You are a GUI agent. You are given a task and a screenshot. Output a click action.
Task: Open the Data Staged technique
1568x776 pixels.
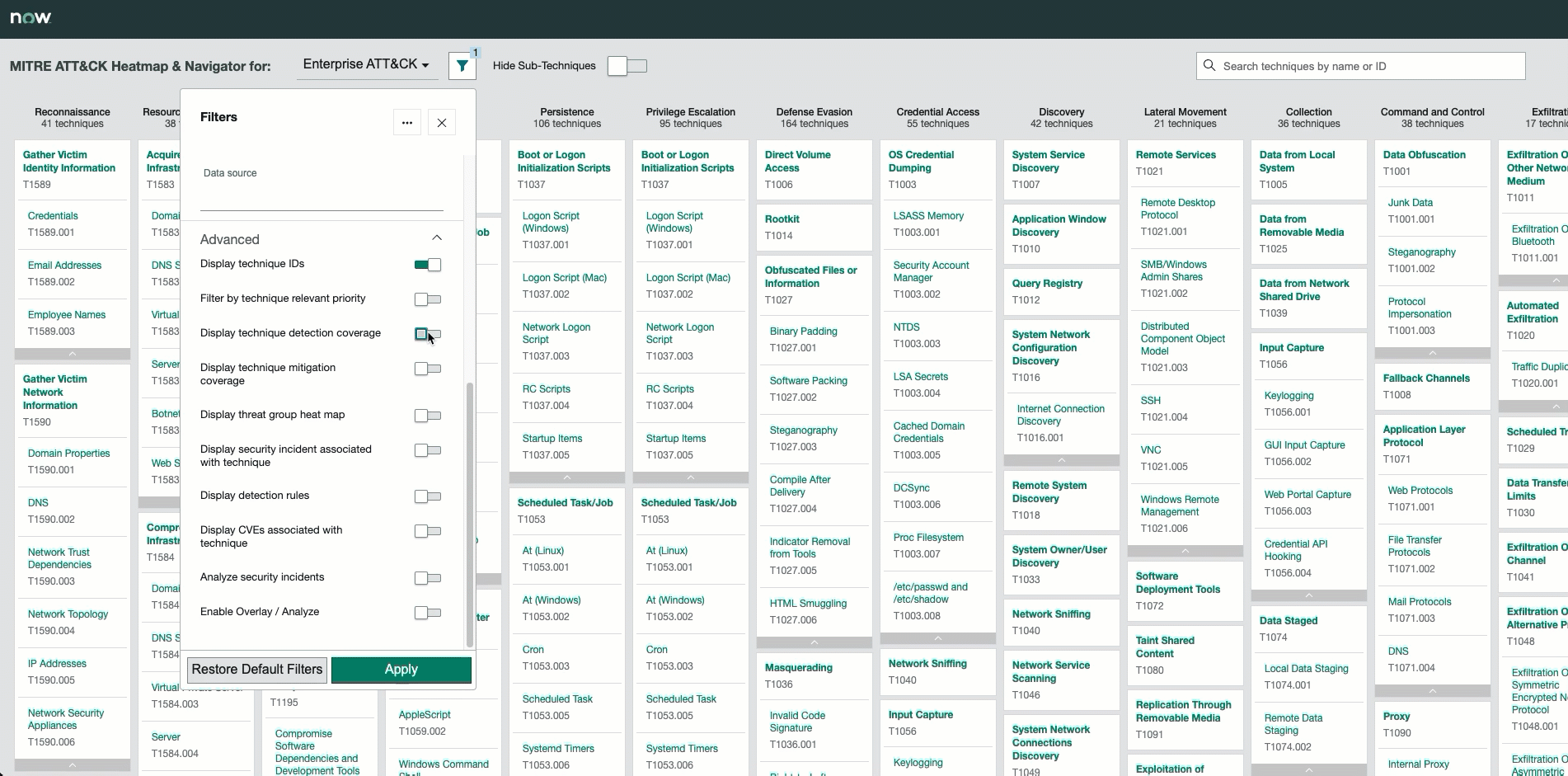pos(1289,621)
